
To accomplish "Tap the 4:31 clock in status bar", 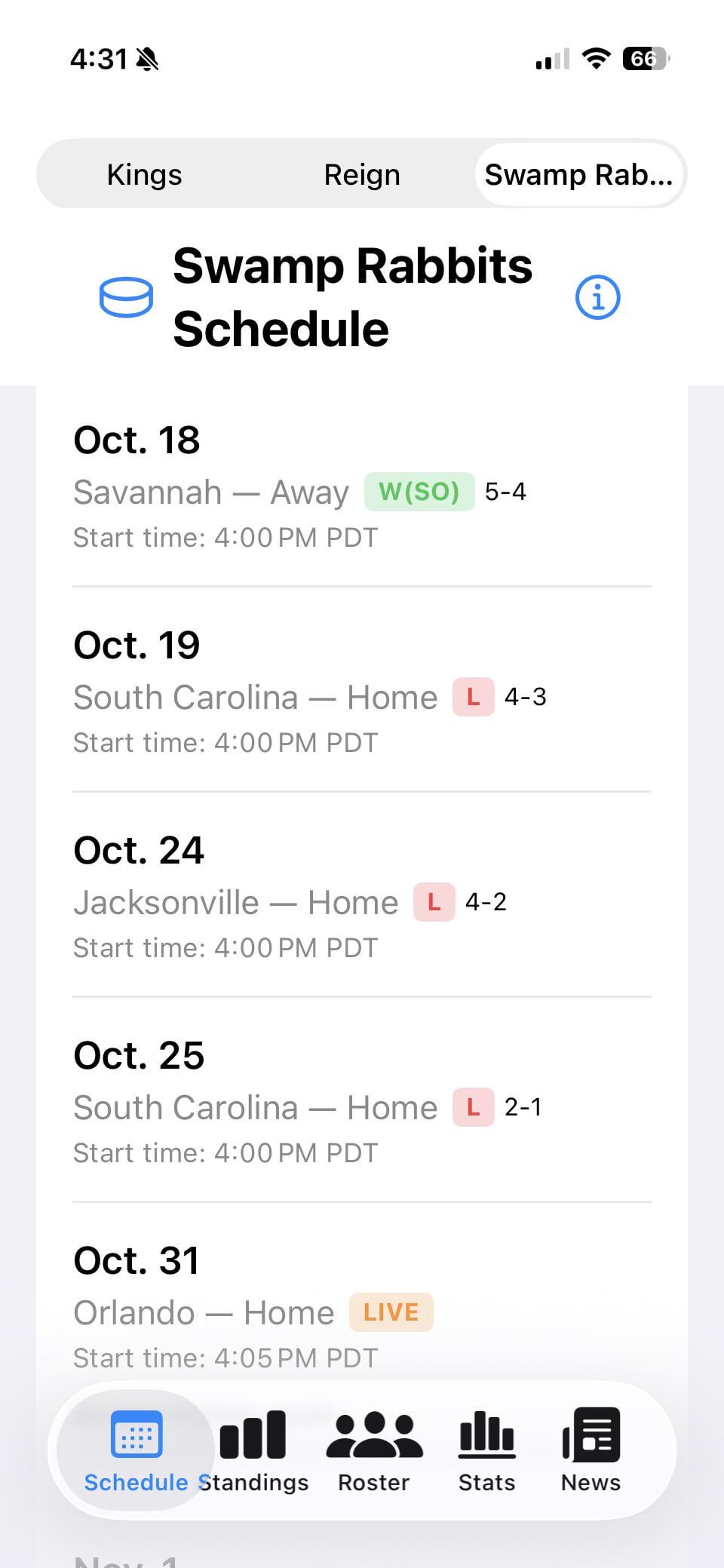I will pyautogui.click(x=99, y=59).
